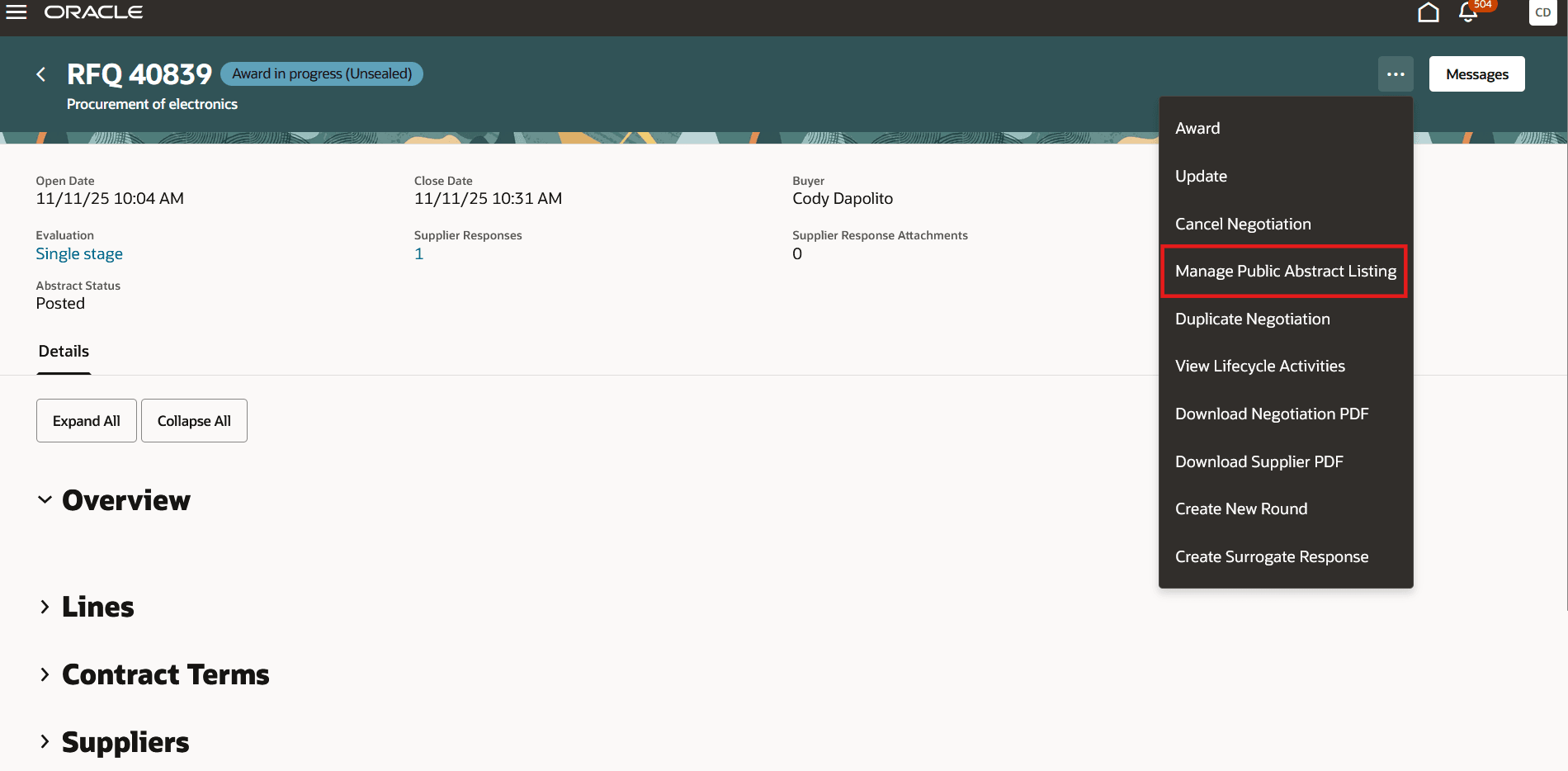Open the Single stage evaluation link
The height and width of the screenshot is (771, 1568).
(79, 253)
